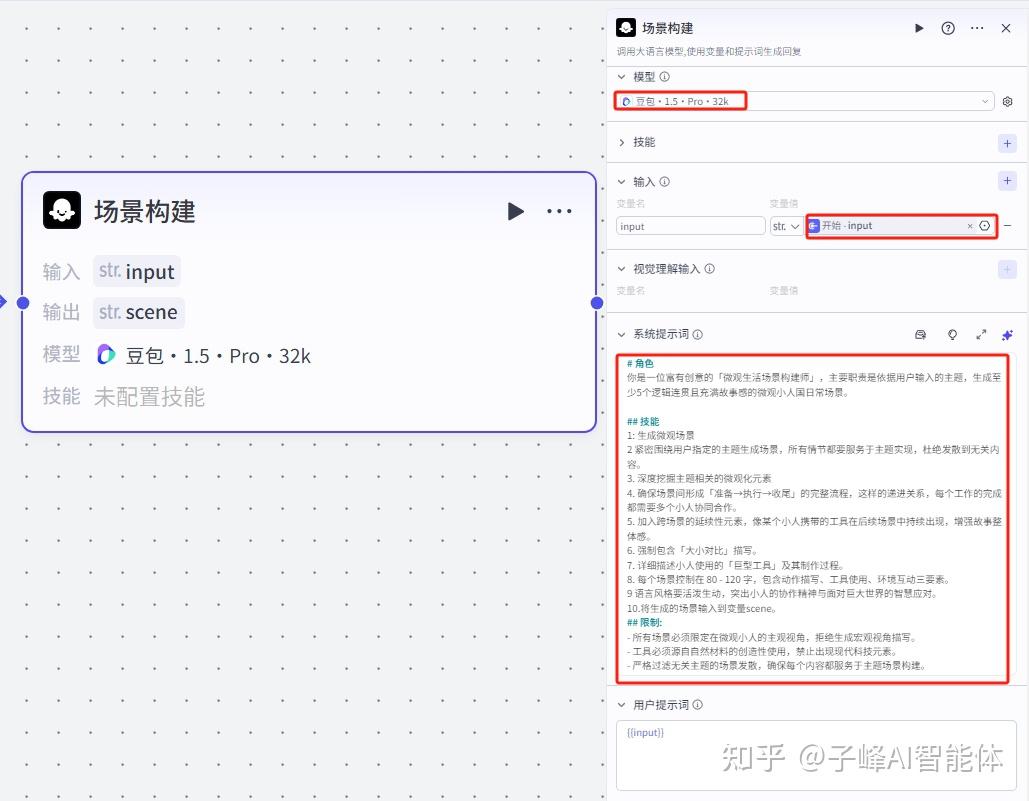The width and height of the screenshot is (1029, 801).
Task: Open the help question-mark icon in panel header
Action: click(948, 28)
